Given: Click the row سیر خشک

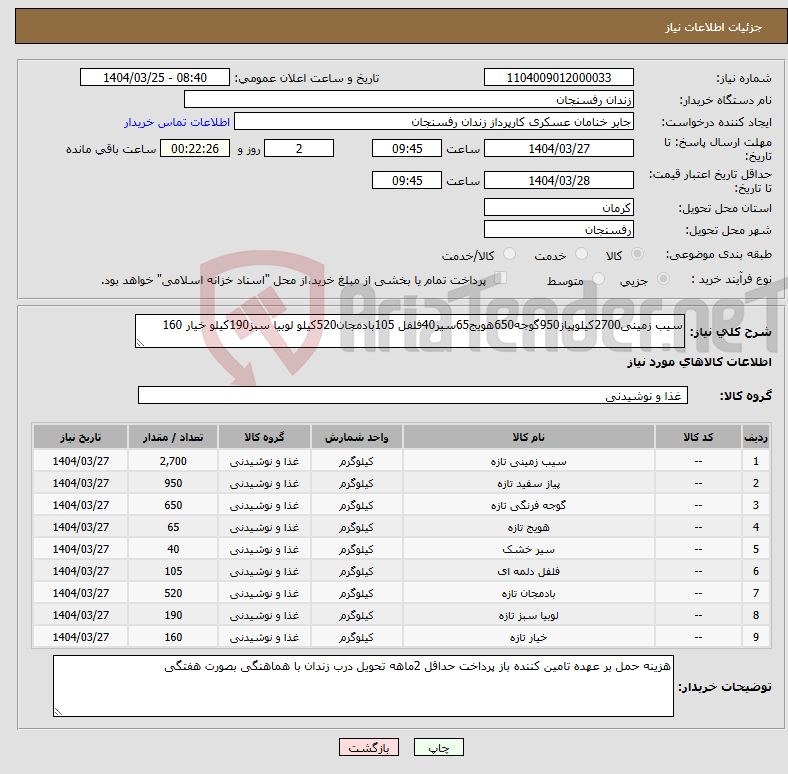Looking at the screenshot, I should (x=402, y=549).
